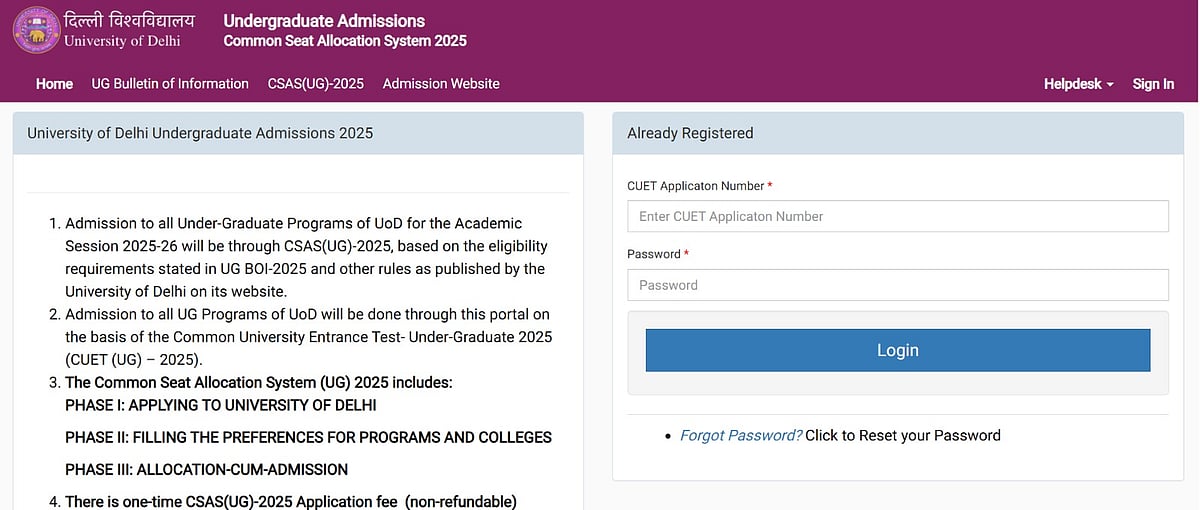Select the Already Registered panel header

click(x=690, y=133)
